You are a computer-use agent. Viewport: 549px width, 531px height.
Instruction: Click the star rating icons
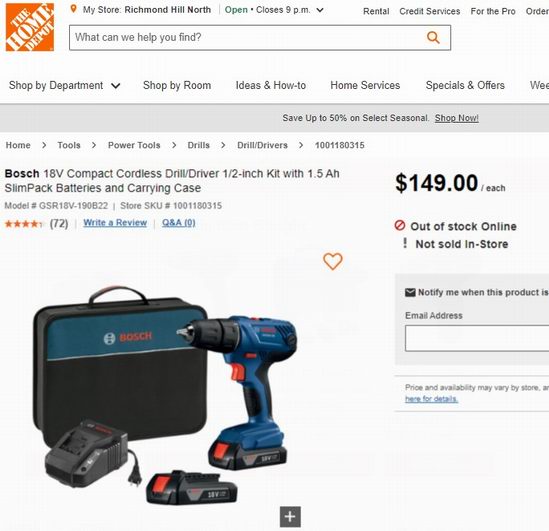(24, 223)
